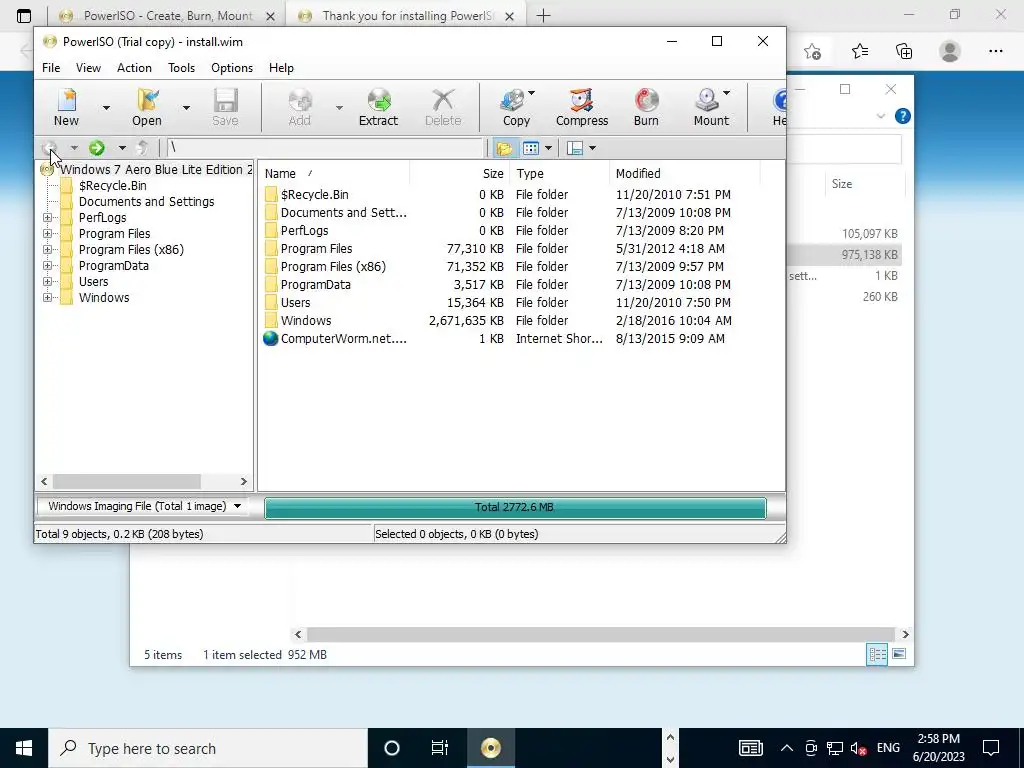The image size is (1024, 768).
Task: Open the Tools menu
Action: pyautogui.click(x=181, y=68)
